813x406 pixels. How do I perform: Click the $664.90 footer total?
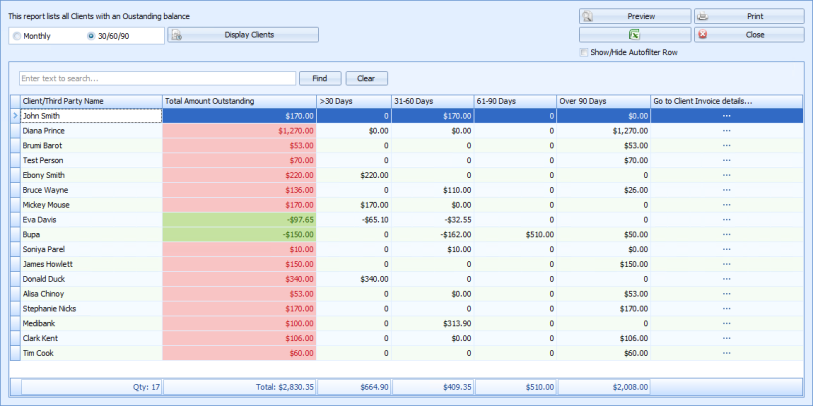[354, 387]
